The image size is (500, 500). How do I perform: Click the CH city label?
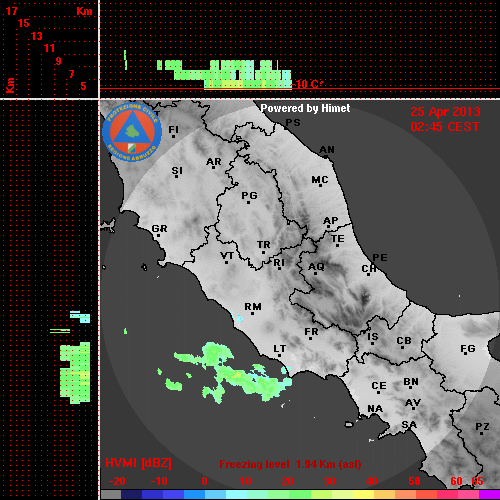point(369,268)
